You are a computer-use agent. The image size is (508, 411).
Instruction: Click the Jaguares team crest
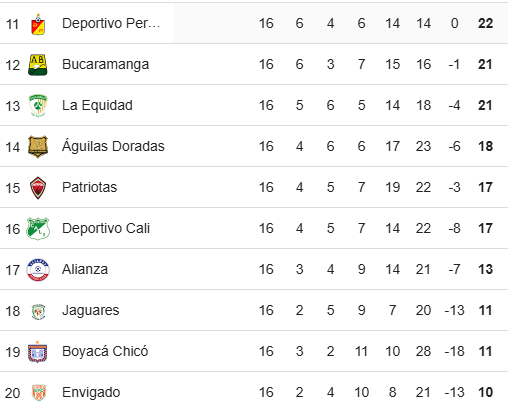point(38,311)
